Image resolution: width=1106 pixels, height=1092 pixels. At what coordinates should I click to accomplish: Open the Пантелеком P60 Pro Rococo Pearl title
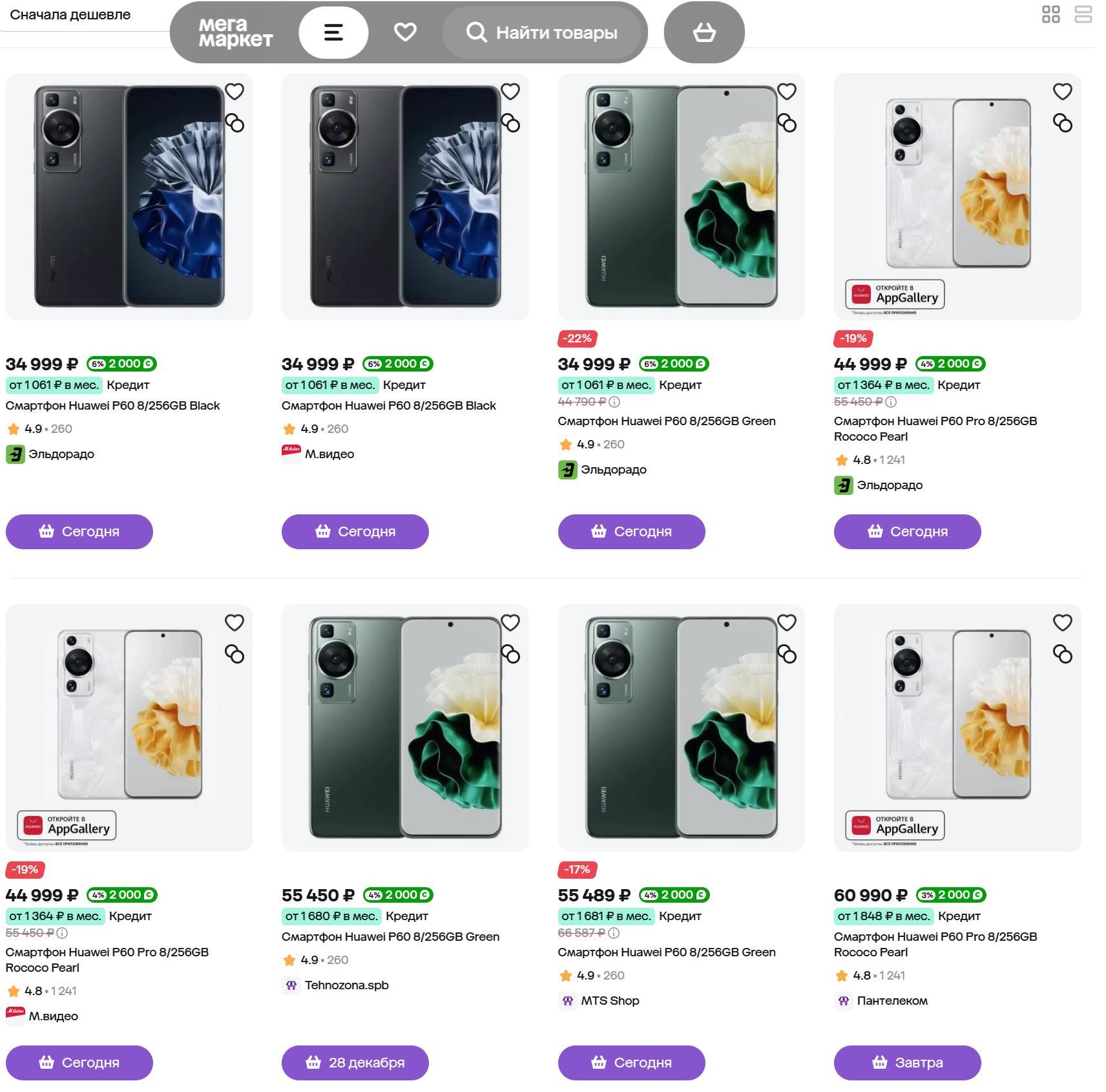click(x=935, y=944)
